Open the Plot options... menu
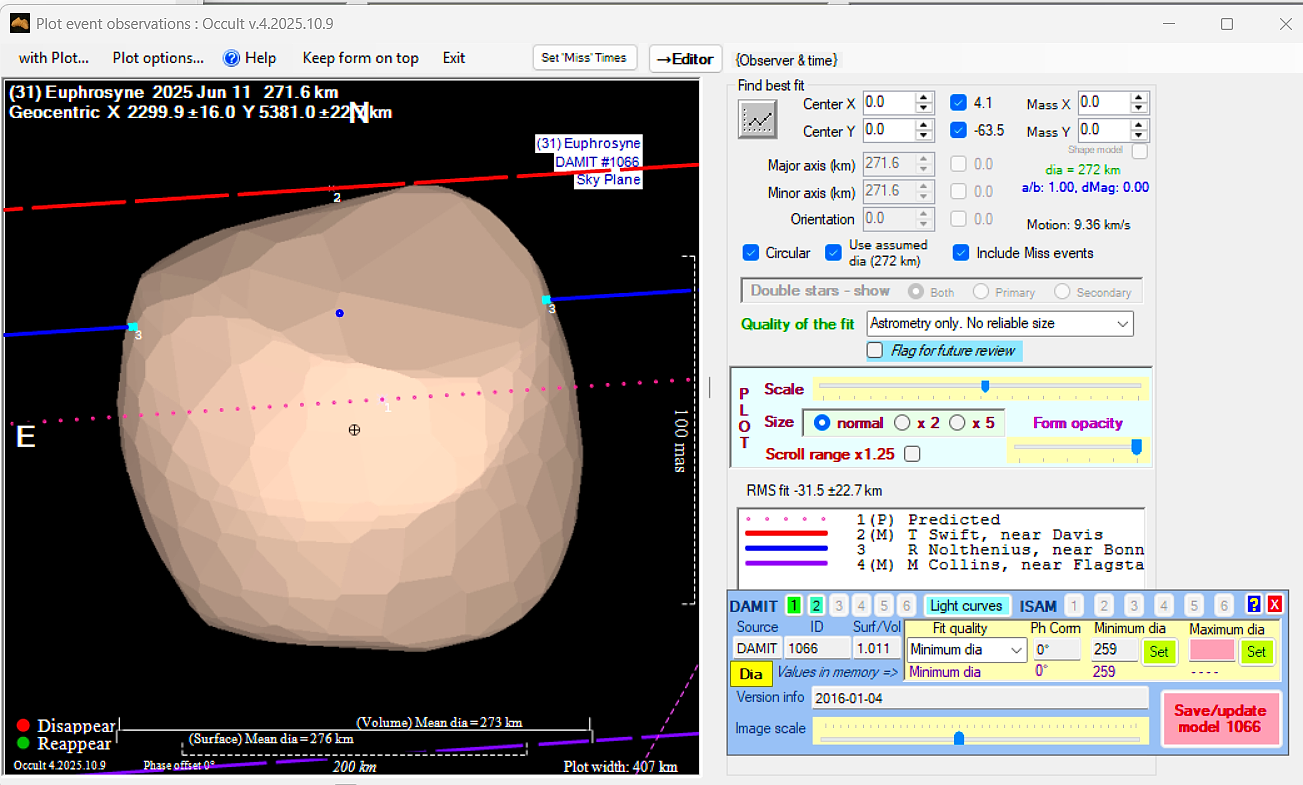 [158, 58]
